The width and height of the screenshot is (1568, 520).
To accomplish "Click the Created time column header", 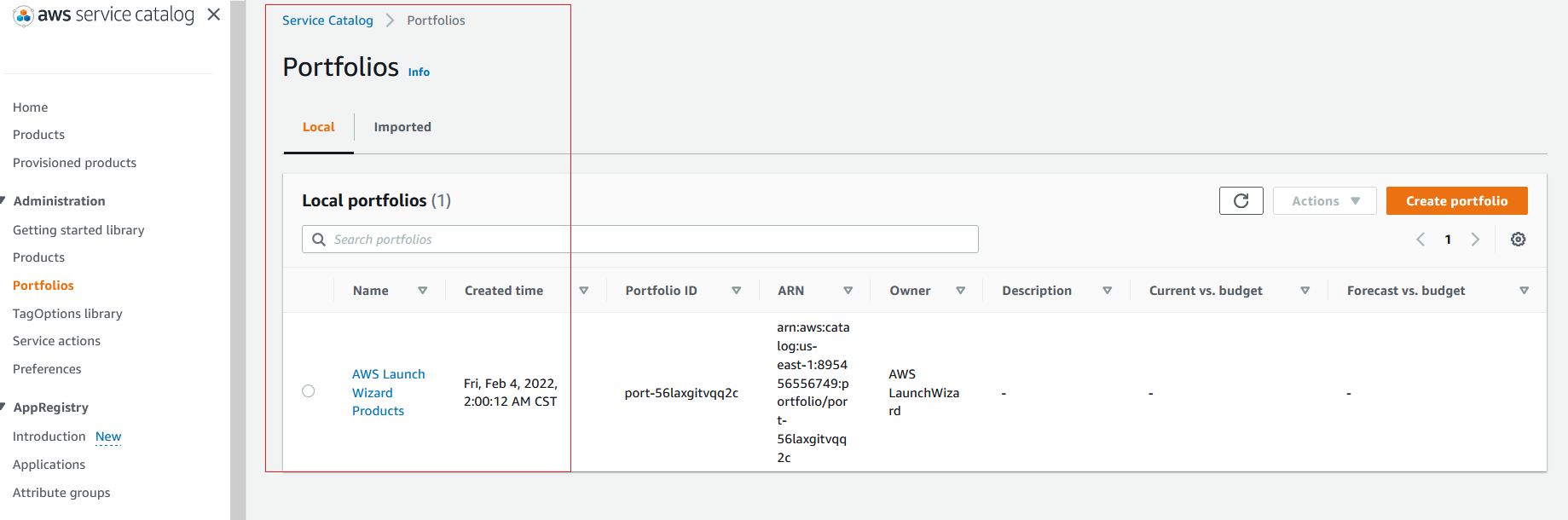I will coord(504,291).
